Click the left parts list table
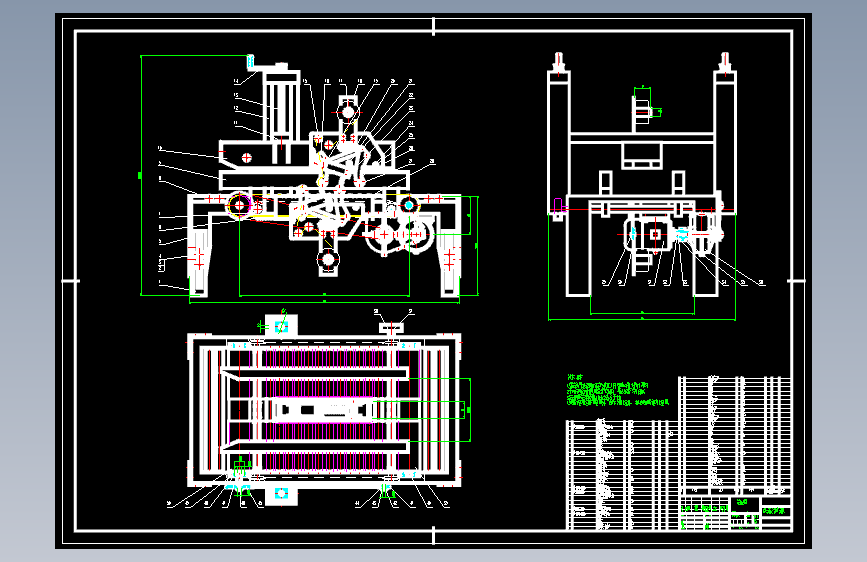The width and height of the screenshot is (867, 562). [x=622, y=475]
